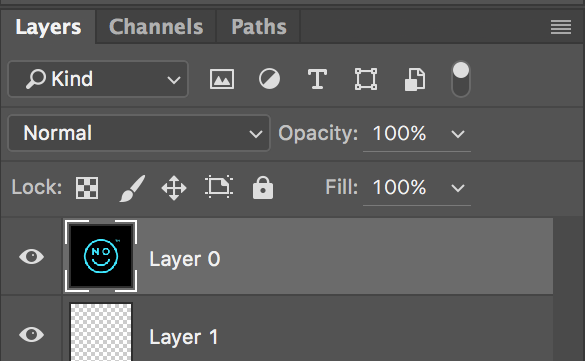Filter for smart objects icon
The height and width of the screenshot is (361, 585).
[415, 79]
